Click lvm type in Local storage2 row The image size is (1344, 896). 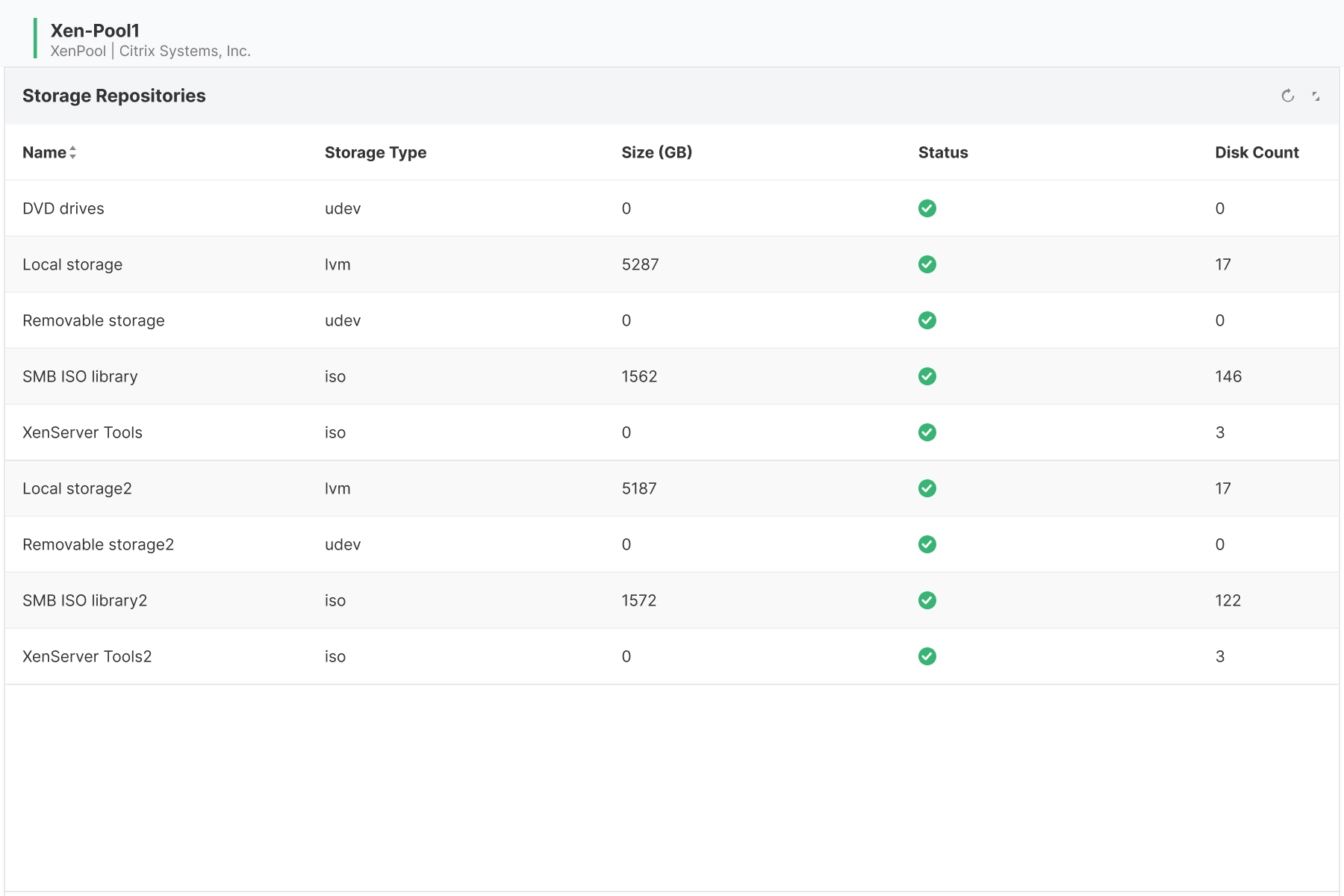coord(337,488)
